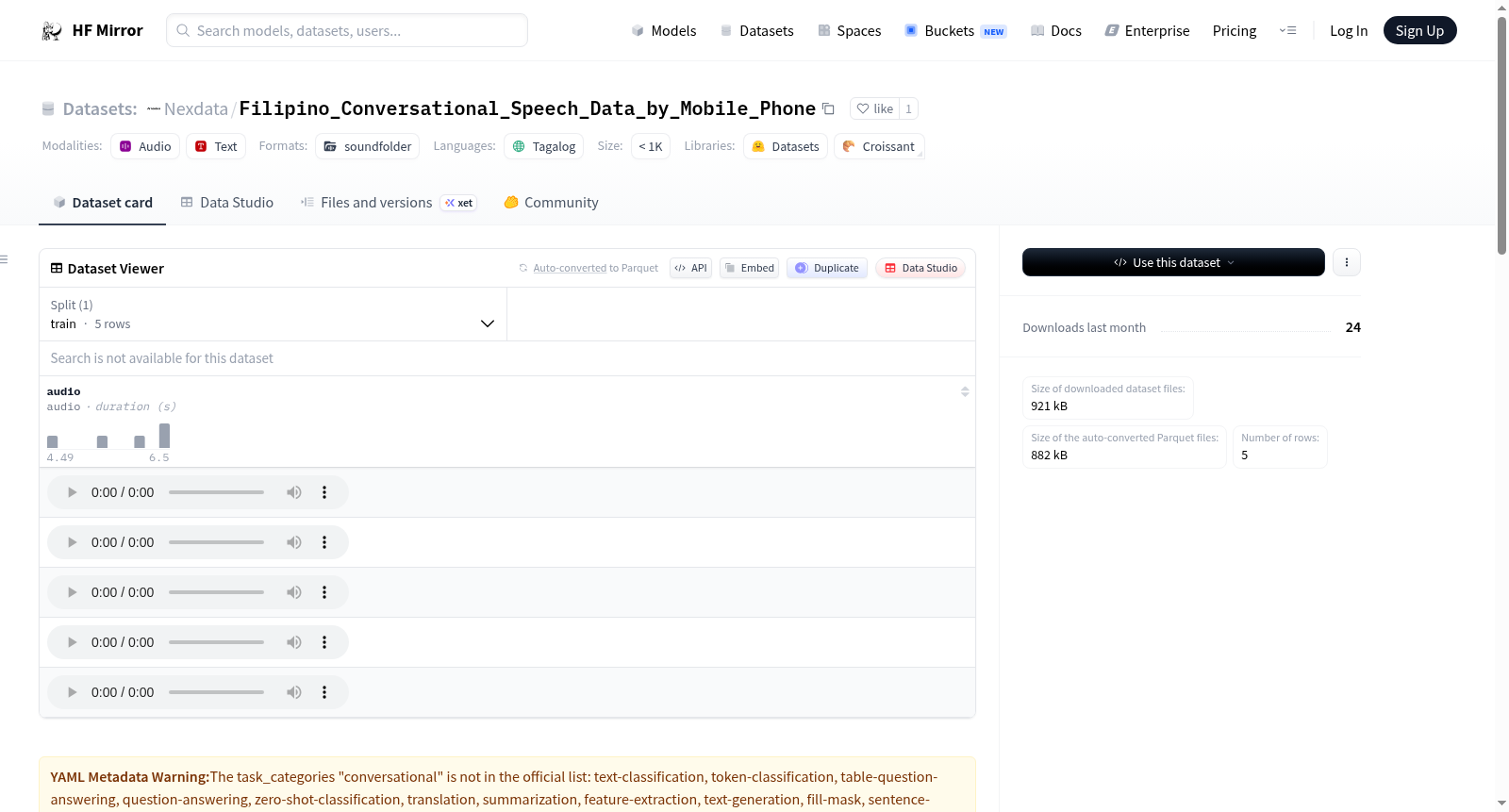This screenshot has height=812, width=1509.
Task: Open more options on fifth audio player
Action: [x=324, y=692]
